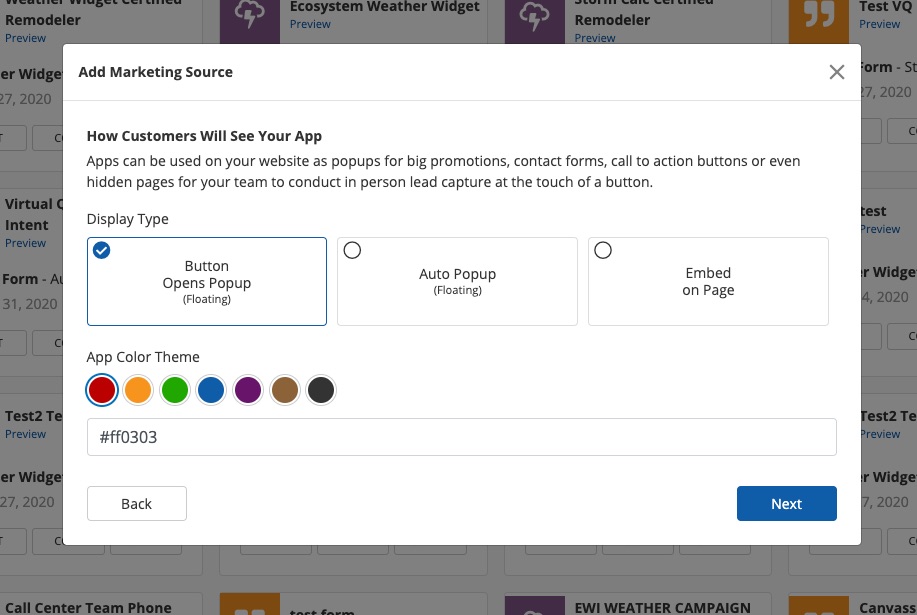Go back with the Back button
Screen dimensions: 917x615
137,504
